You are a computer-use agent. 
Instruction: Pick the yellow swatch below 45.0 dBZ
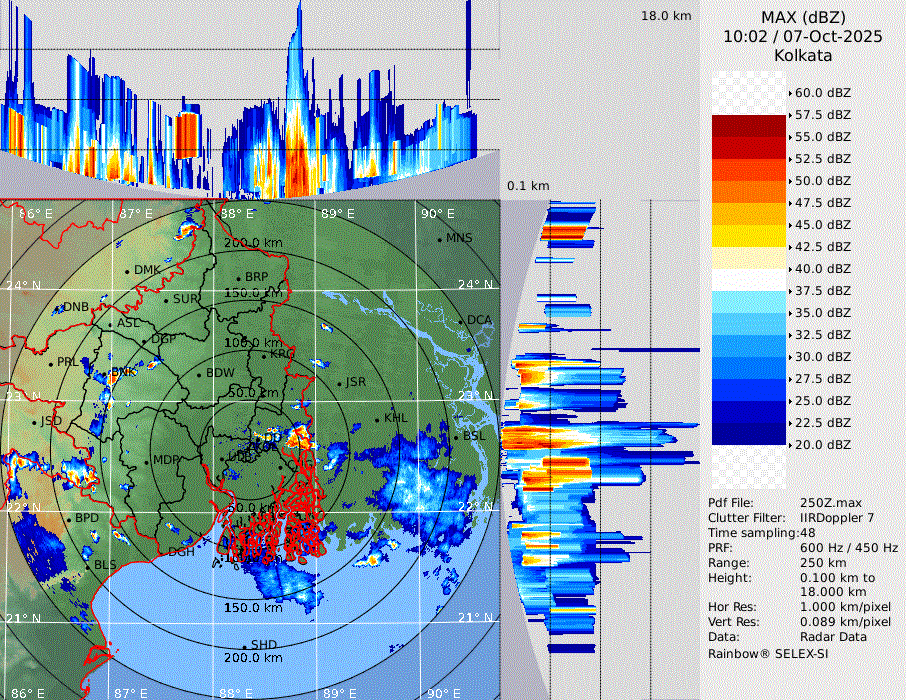(x=749, y=236)
